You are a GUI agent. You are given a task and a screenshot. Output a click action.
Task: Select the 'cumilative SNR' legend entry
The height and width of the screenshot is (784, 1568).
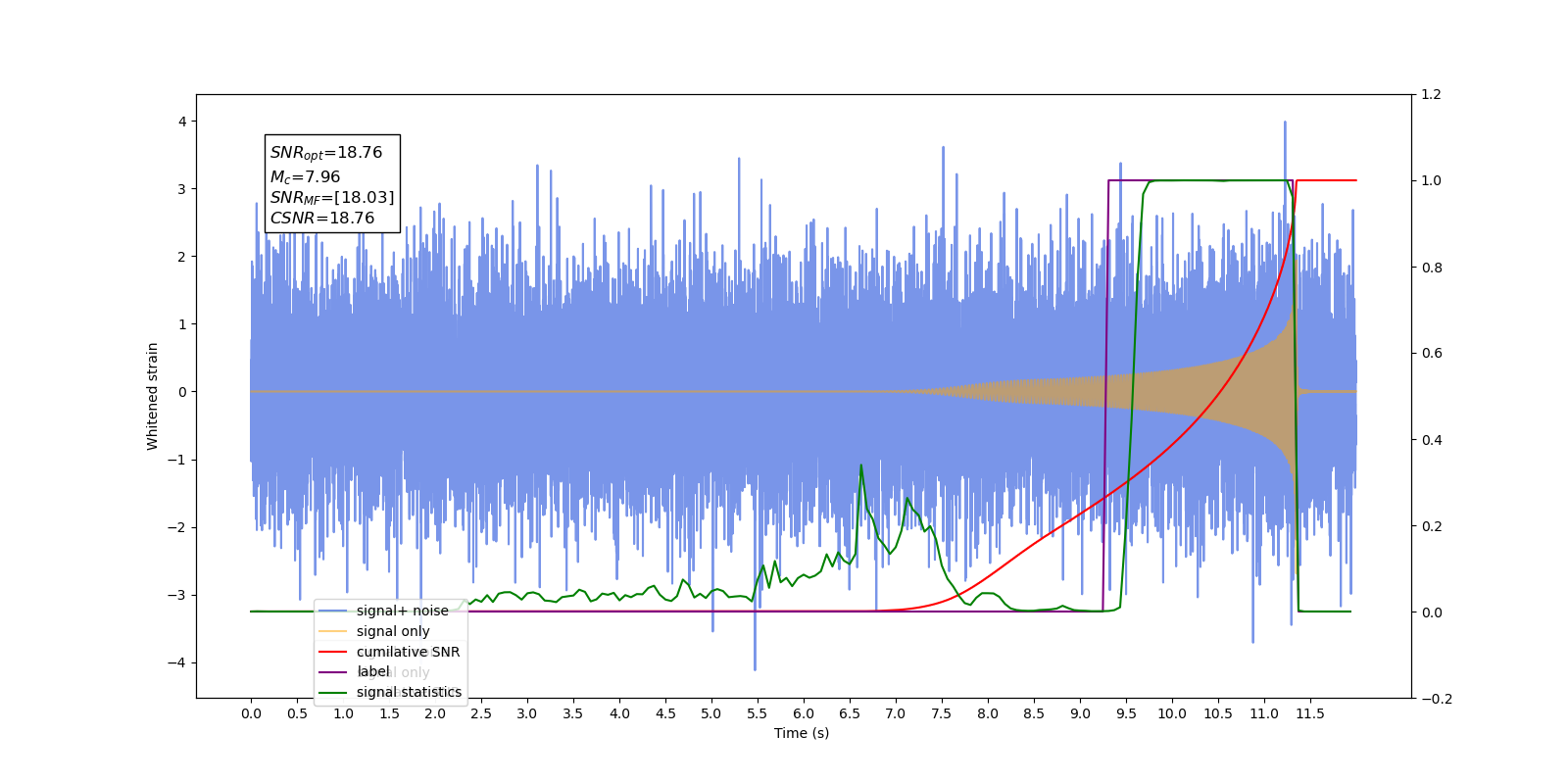click(408, 652)
